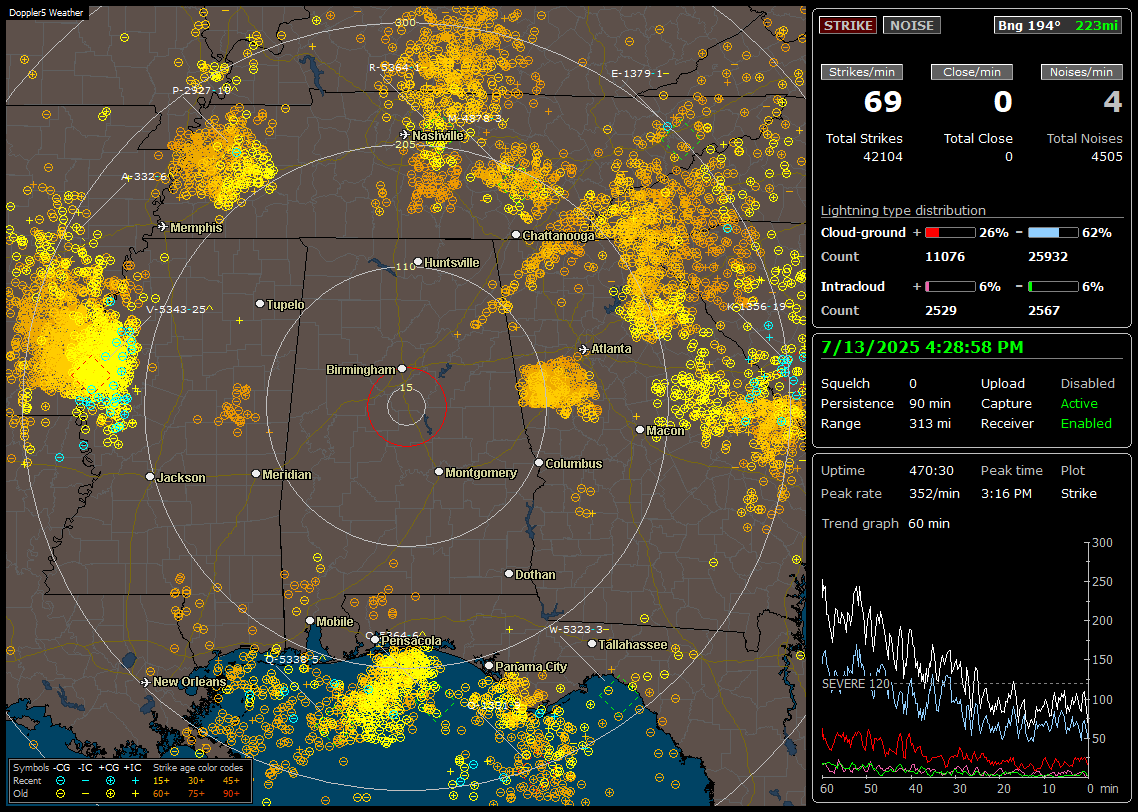Image resolution: width=1138 pixels, height=812 pixels.
Task: Click the Tallahassee city marker dot
Action: pos(592,644)
